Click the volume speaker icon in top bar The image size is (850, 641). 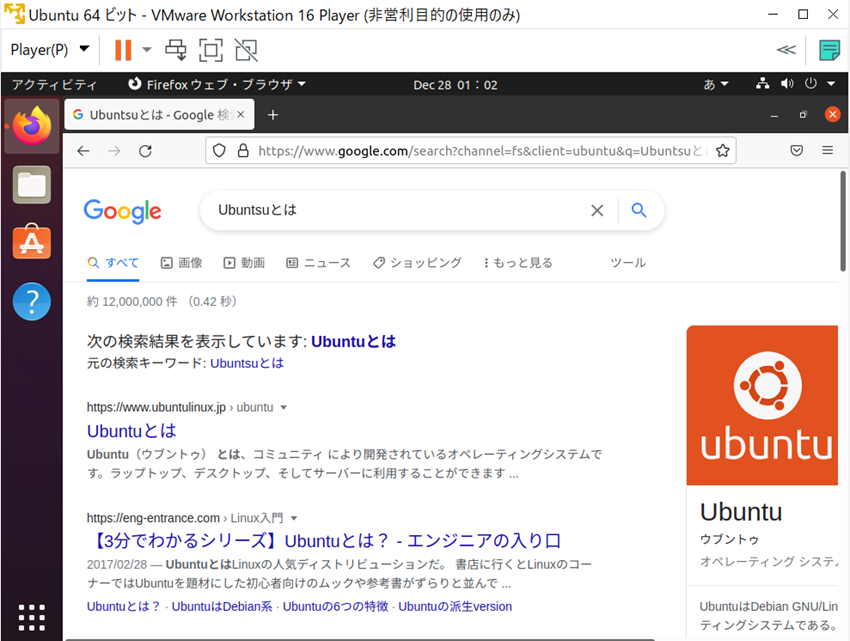point(787,84)
